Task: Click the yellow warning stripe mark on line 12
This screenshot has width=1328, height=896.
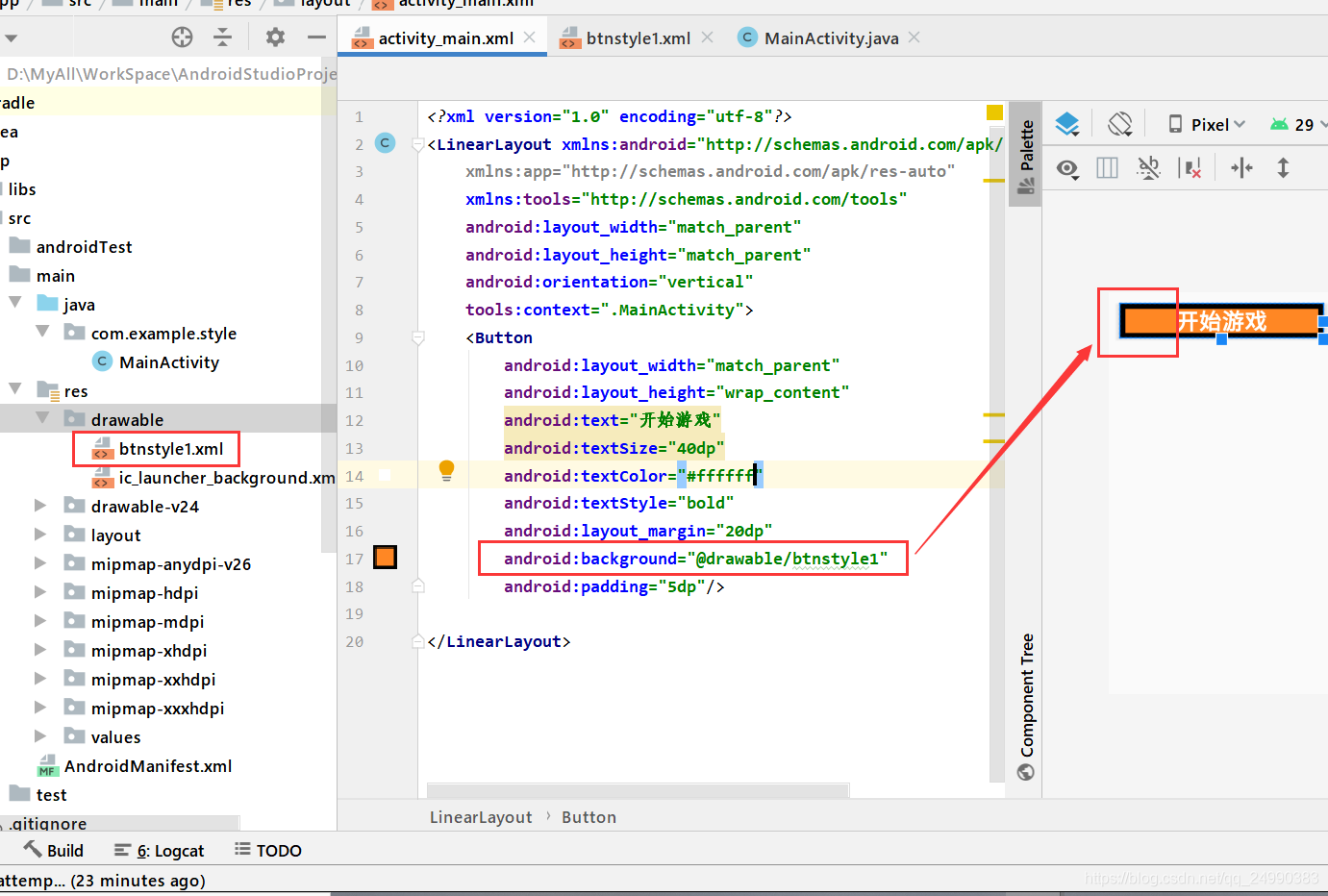Action: pyautogui.click(x=994, y=414)
